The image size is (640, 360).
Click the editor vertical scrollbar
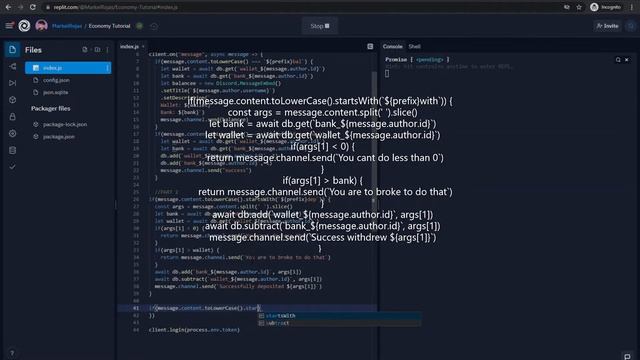(x=374, y=135)
